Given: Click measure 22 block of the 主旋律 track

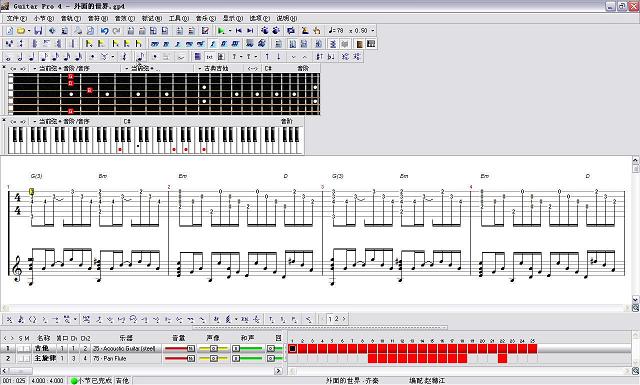Looking at the screenshot, I should tap(502, 358).
